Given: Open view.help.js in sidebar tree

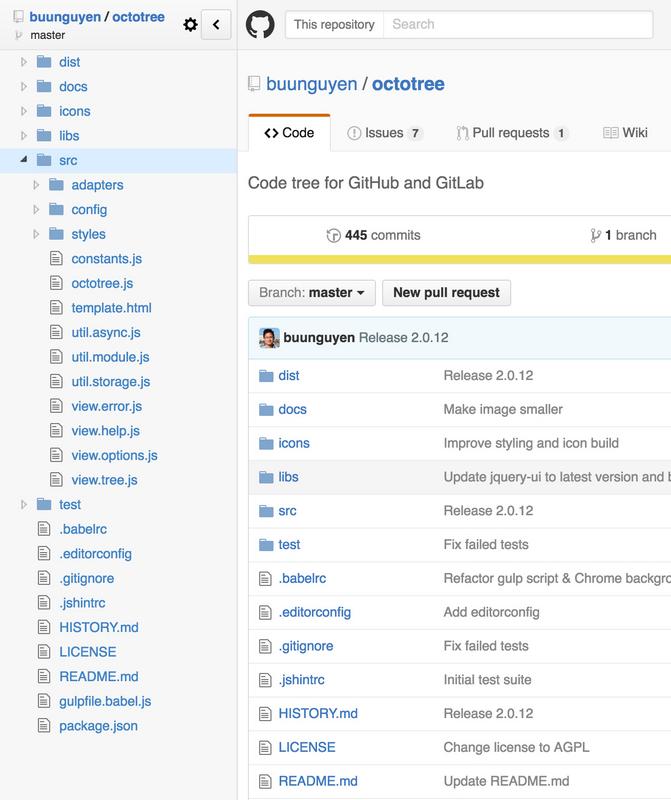Looking at the screenshot, I should click(106, 431).
